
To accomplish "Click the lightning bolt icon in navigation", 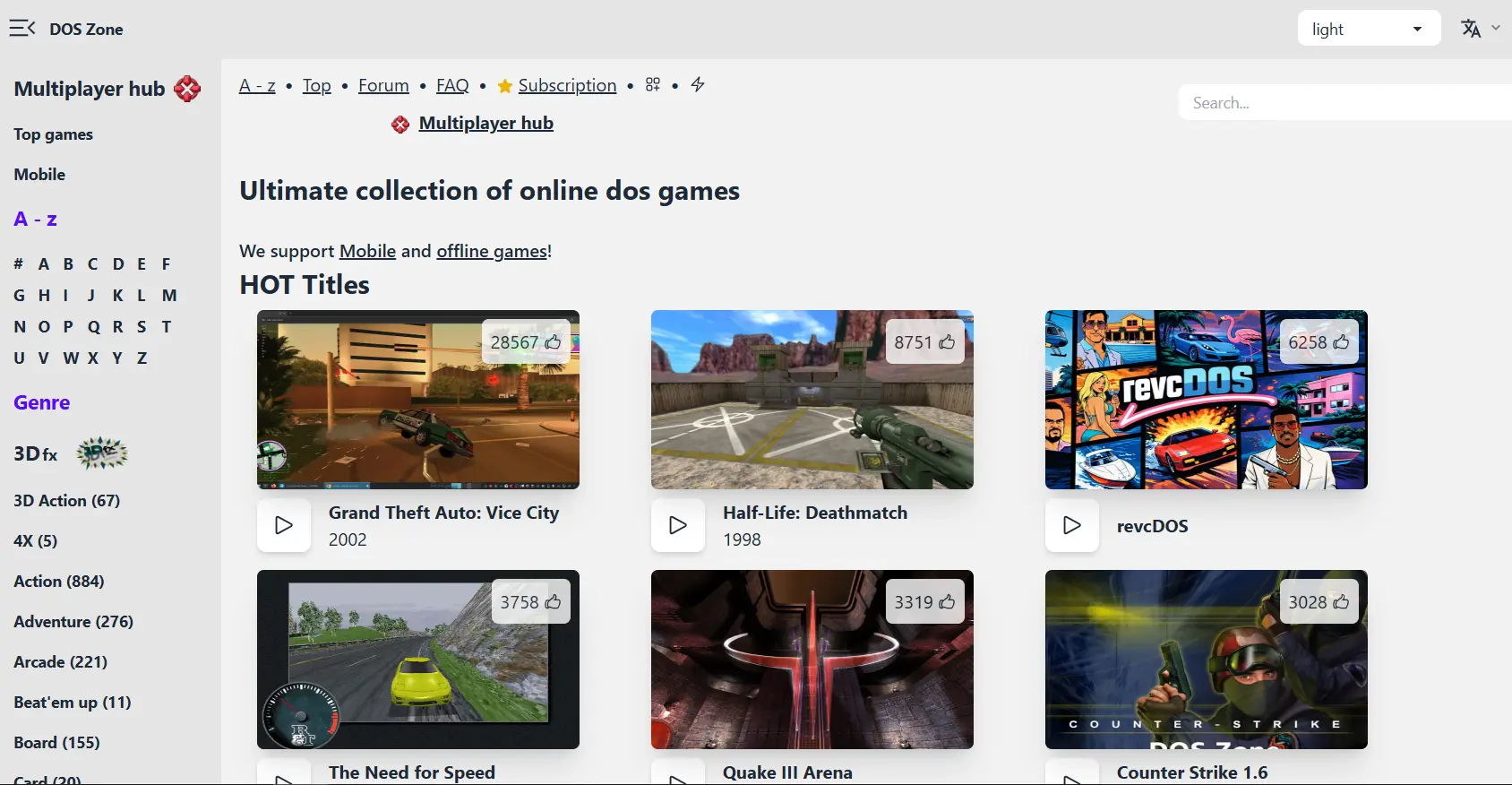I will pyautogui.click(x=698, y=84).
